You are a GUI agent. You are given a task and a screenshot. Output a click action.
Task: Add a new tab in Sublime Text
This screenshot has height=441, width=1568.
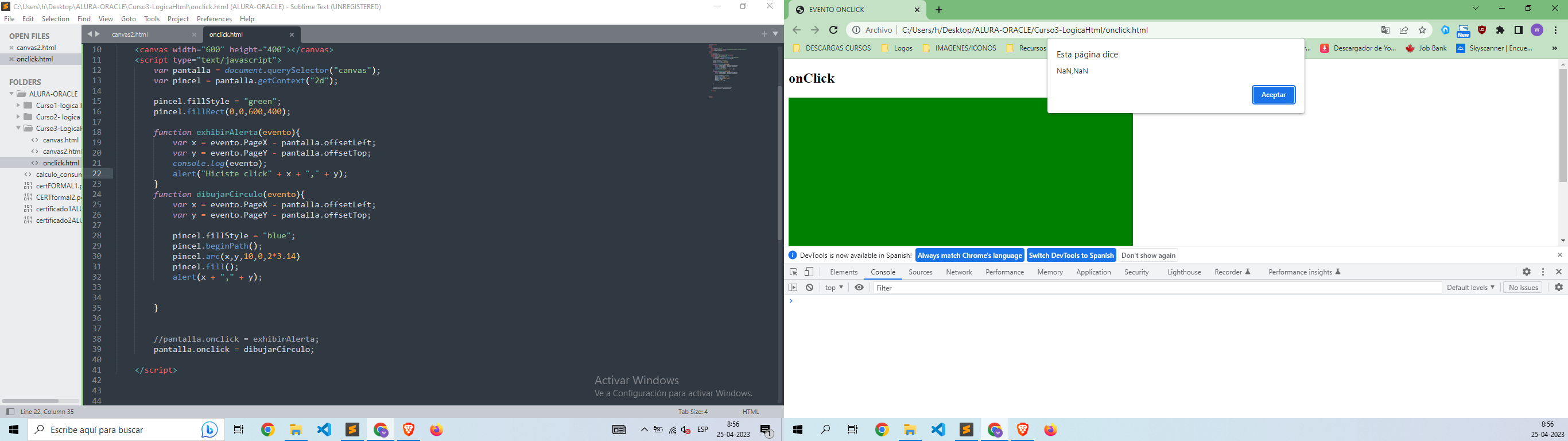pos(764,34)
